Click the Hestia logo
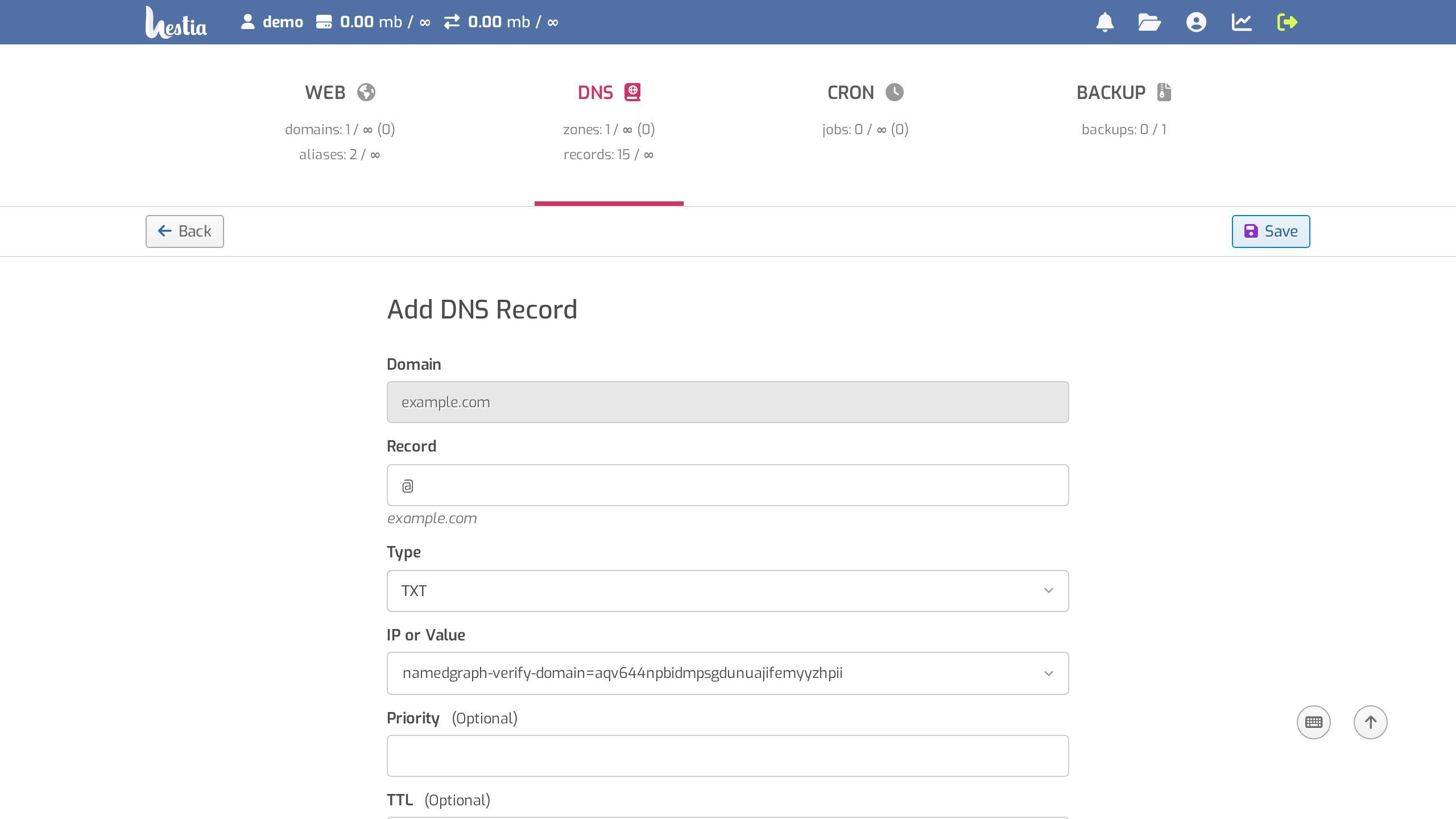This screenshot has height=819, width=1456. point(176,23)
